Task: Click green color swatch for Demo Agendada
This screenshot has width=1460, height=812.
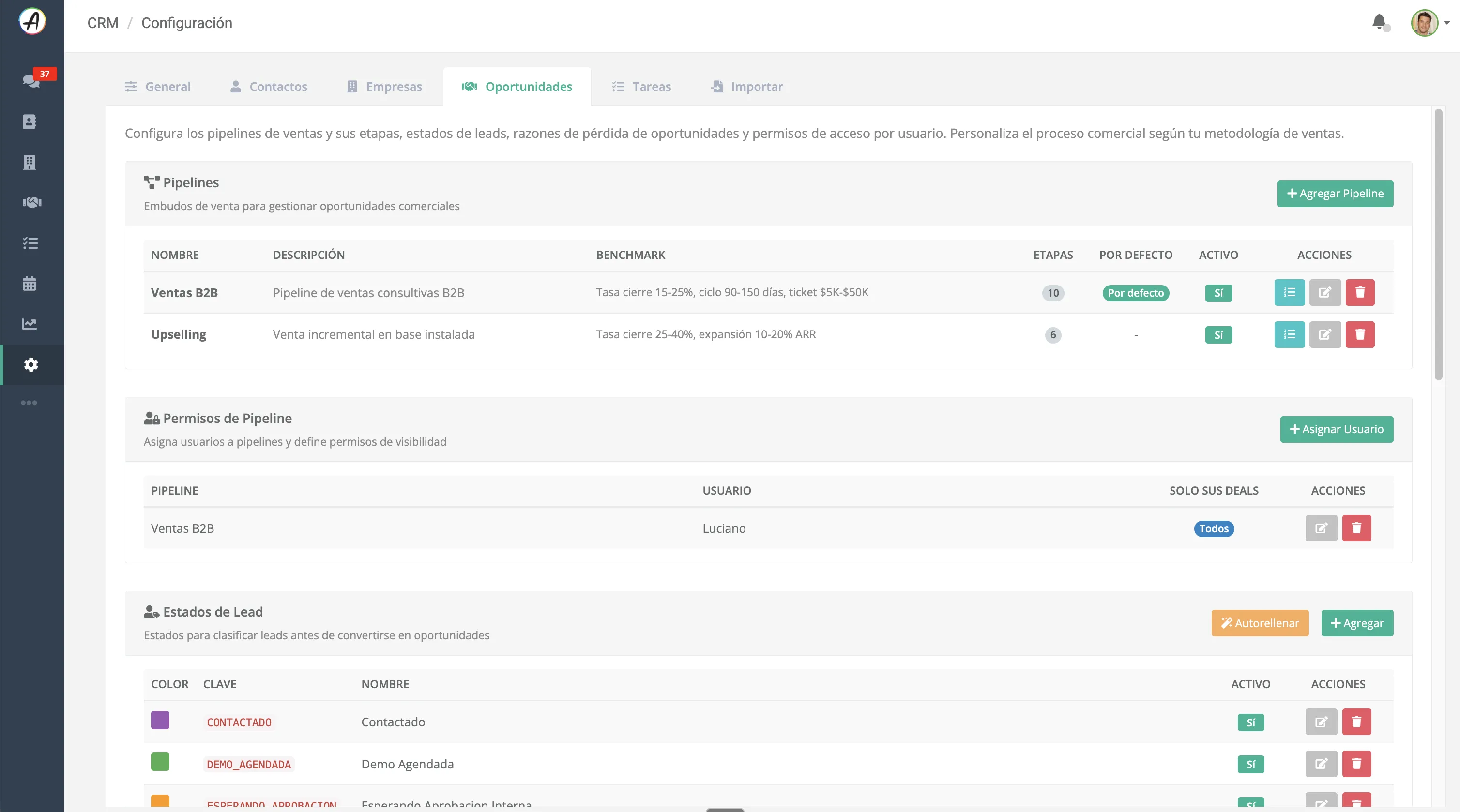Action: (x=160, y=762)
